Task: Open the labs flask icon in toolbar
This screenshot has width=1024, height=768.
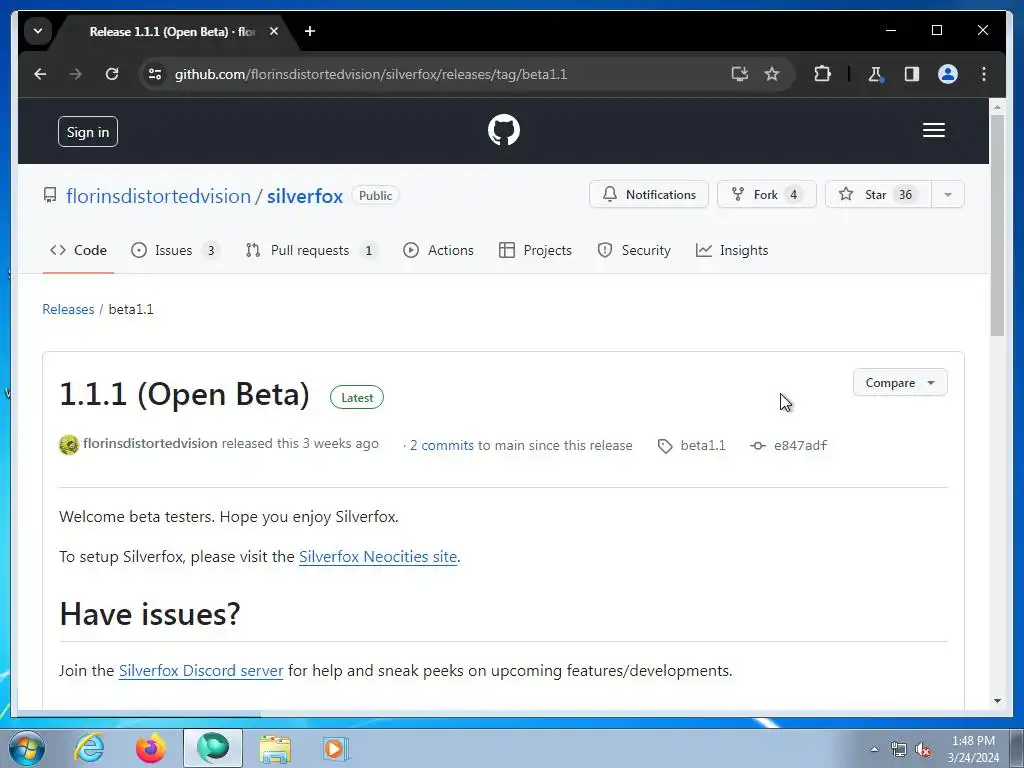Action: click(876, 74)
